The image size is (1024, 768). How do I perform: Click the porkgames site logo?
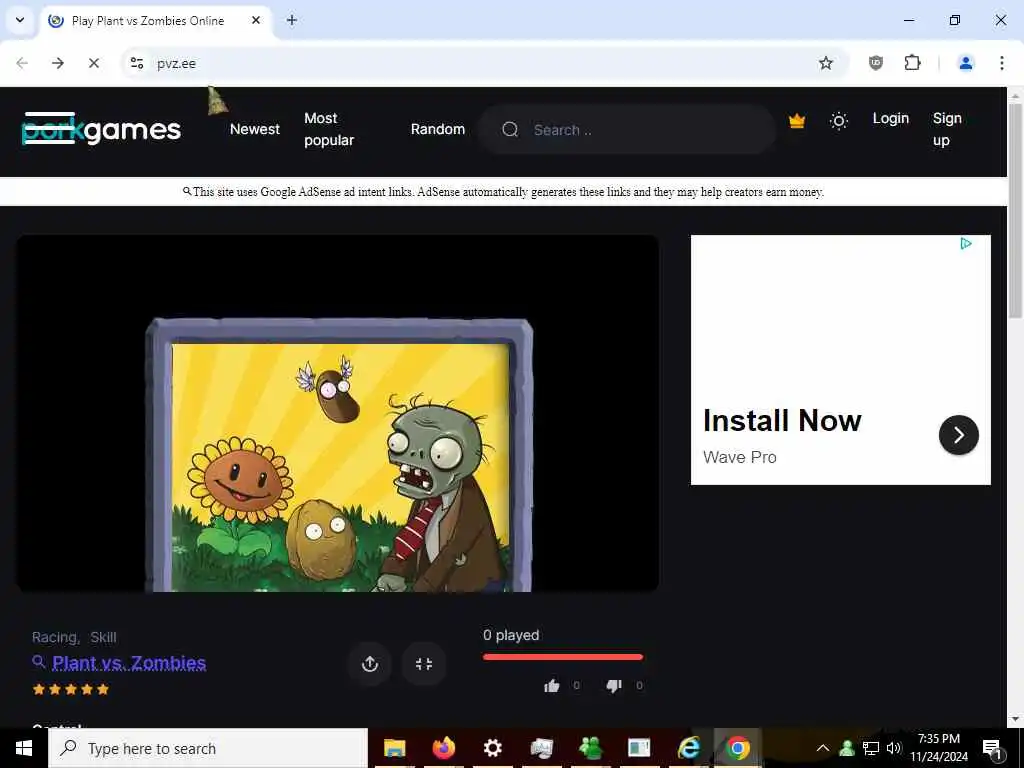point(101,129)
